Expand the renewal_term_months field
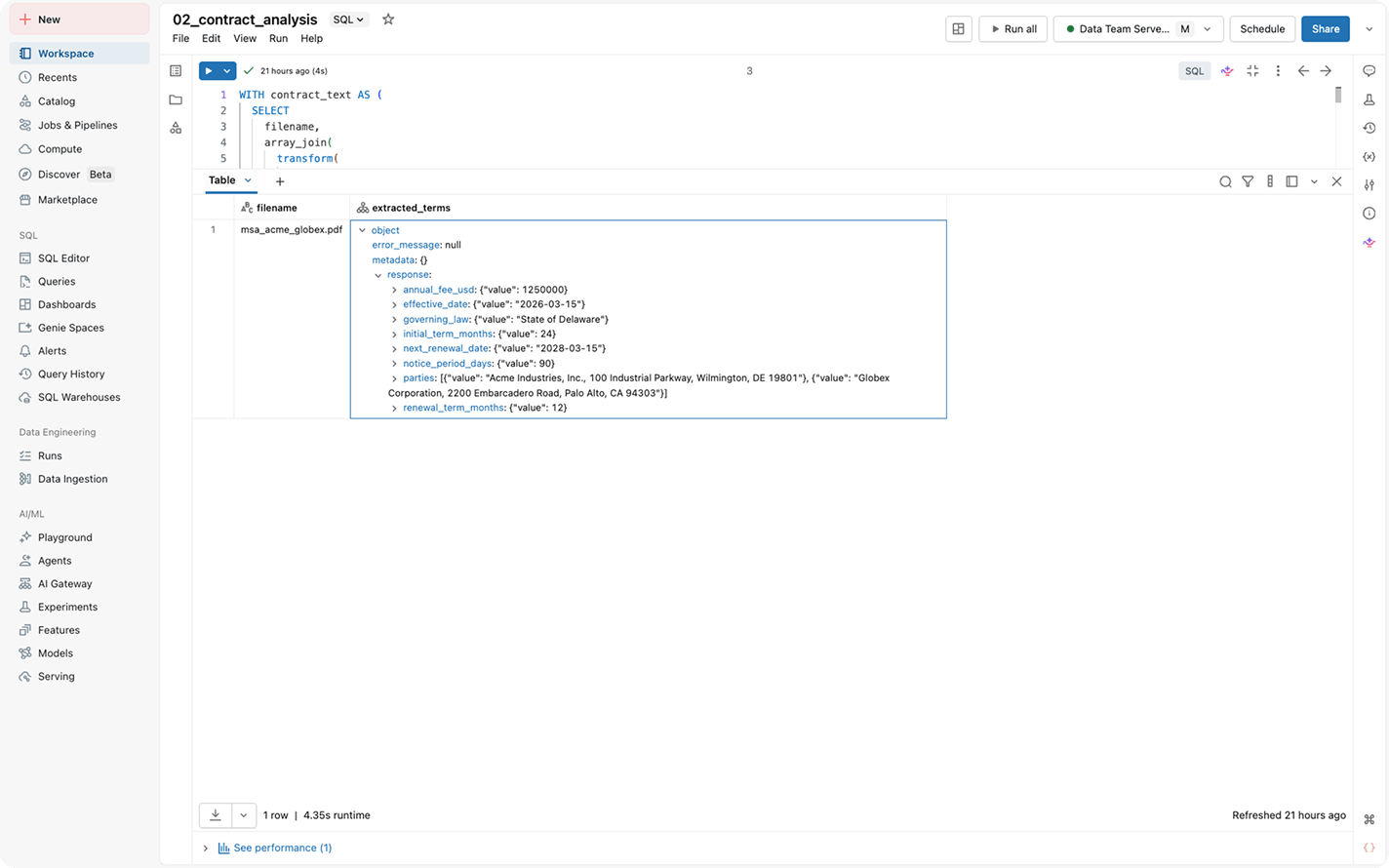This screenshot has width=1389, height=868. (394, 408)
